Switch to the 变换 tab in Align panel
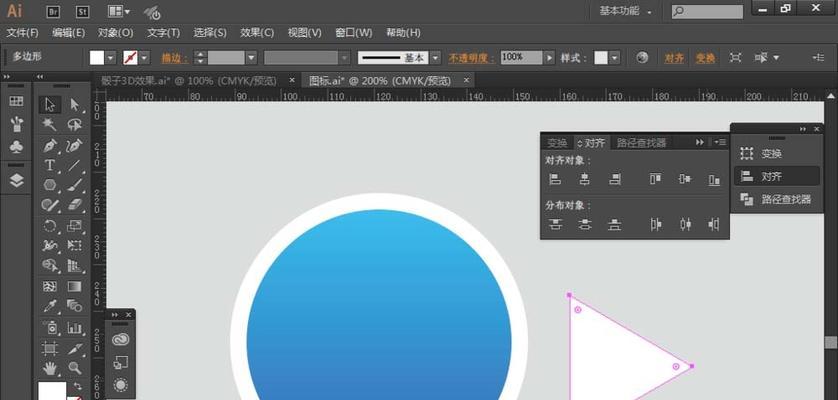 [x=557, y=143]
